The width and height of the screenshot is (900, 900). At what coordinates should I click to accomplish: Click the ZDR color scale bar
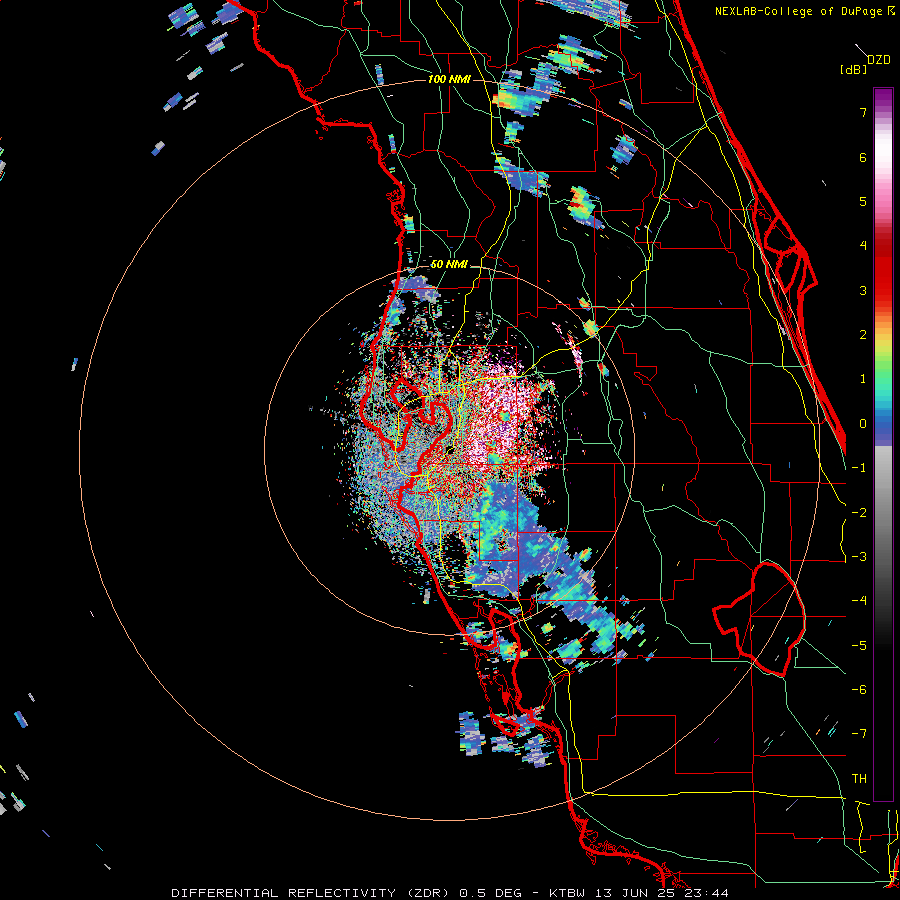click(883, 444)
